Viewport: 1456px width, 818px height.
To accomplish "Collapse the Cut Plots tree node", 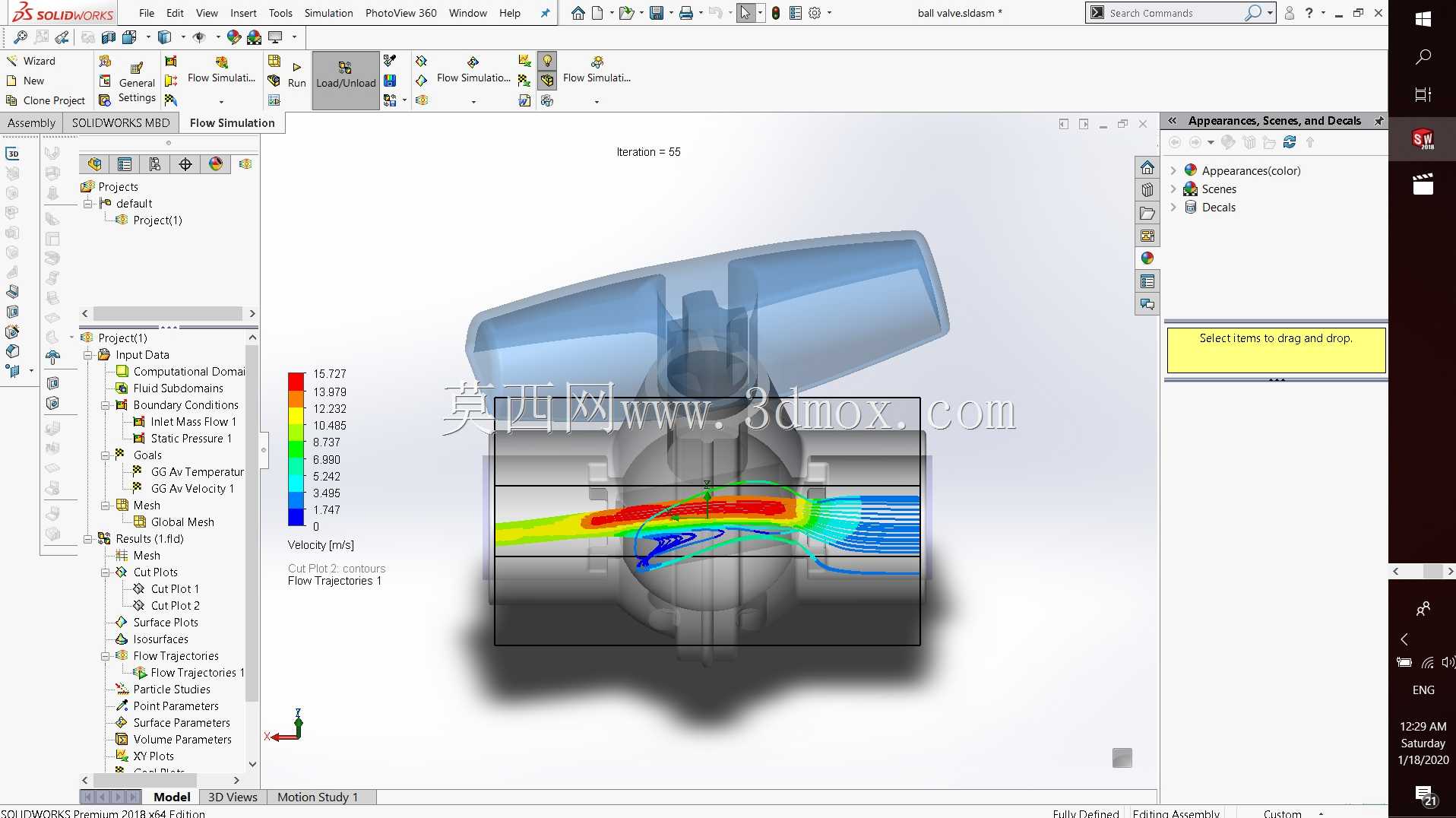I will [x=106, y=572].
